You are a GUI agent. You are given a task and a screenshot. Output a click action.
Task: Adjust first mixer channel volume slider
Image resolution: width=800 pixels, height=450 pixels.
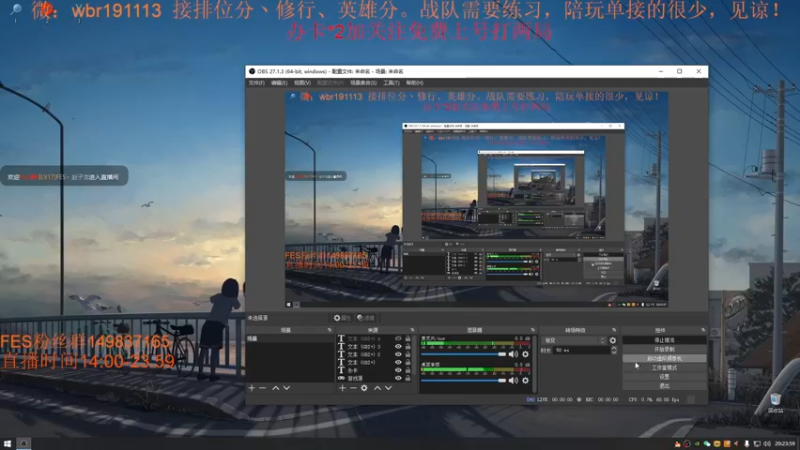coord(463,354)
